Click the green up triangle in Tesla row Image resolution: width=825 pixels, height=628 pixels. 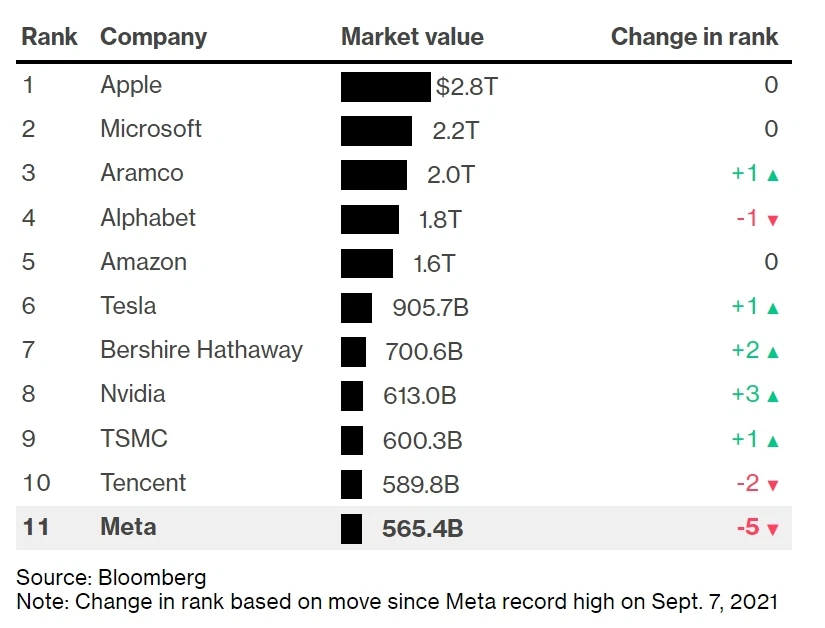[772, 308]
